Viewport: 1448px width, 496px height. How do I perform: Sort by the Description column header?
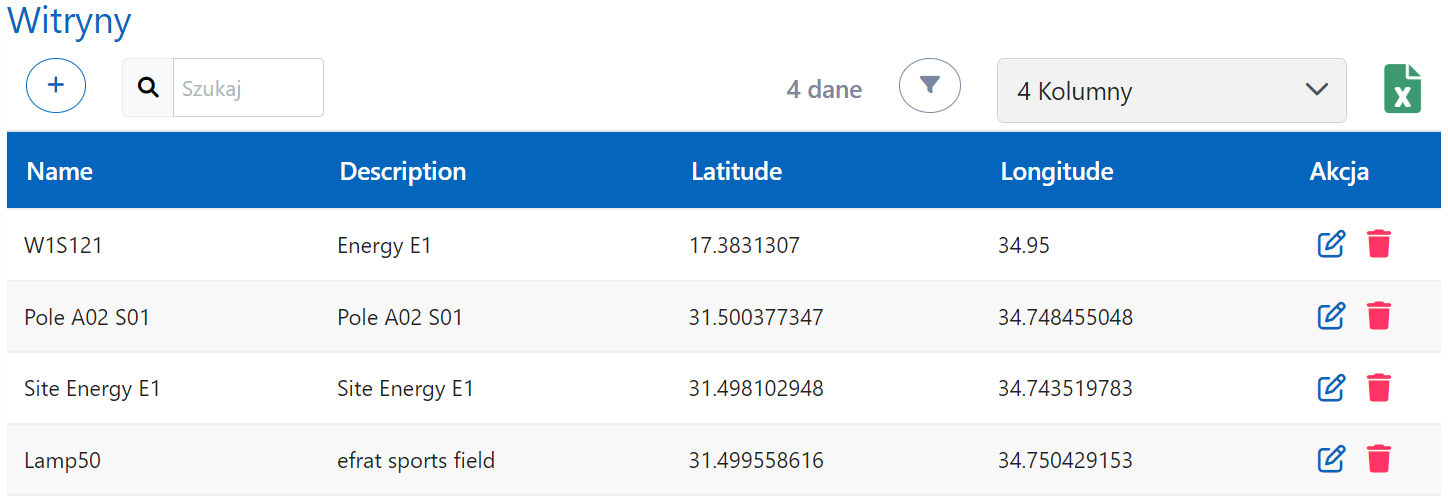coord(403,171)
